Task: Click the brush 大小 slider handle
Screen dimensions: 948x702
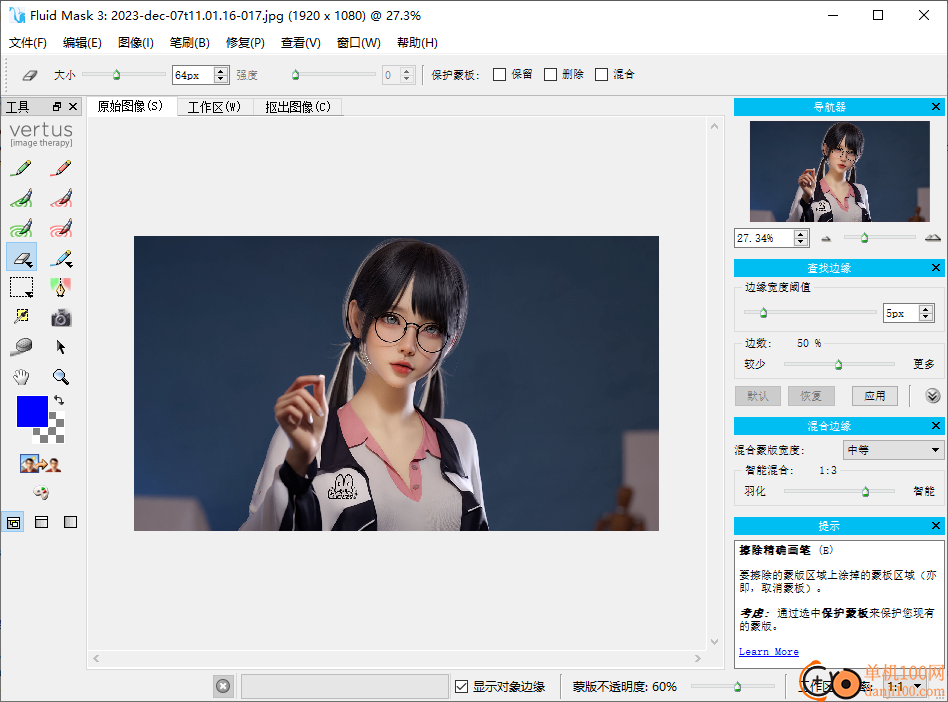Action: (x=116, y=75)
